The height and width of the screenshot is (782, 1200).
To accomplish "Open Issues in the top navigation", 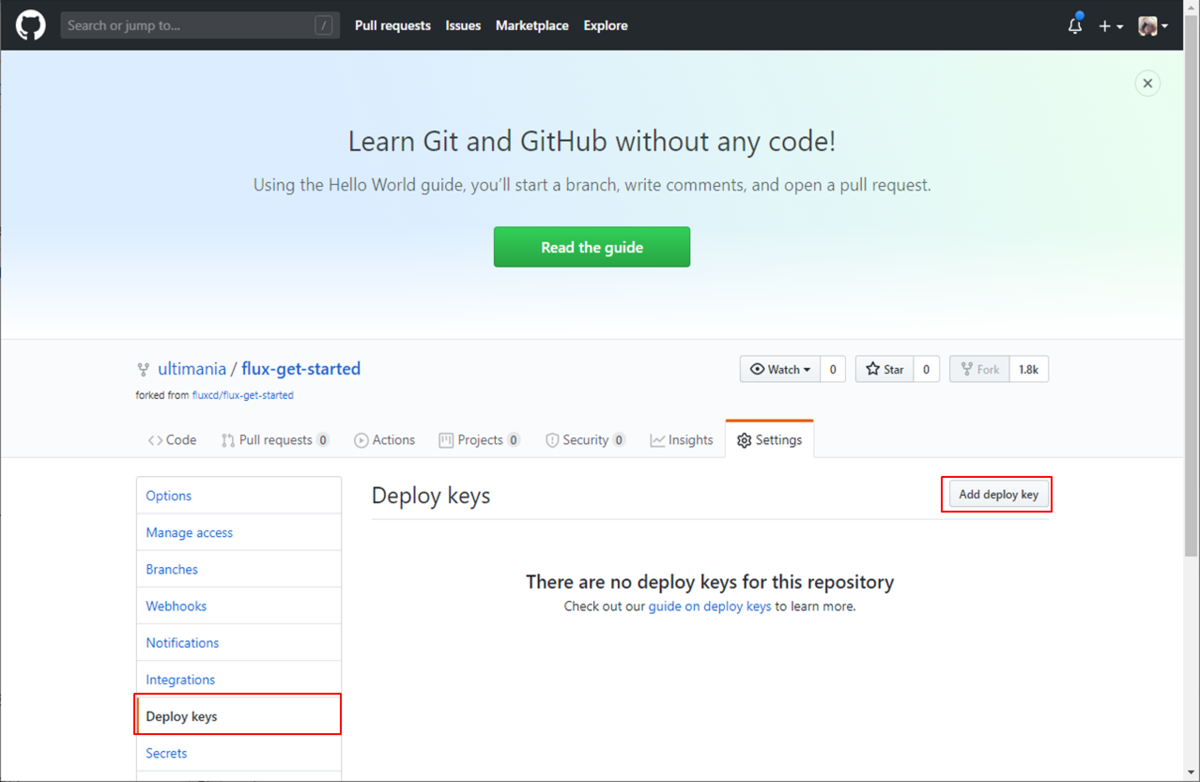I will [x=463, y=25].
